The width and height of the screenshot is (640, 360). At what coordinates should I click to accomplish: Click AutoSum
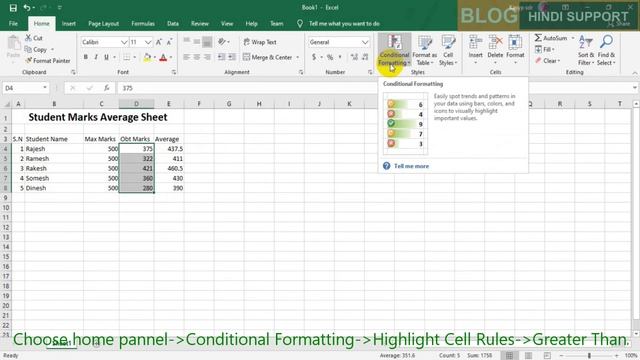(x=551, y=38)
